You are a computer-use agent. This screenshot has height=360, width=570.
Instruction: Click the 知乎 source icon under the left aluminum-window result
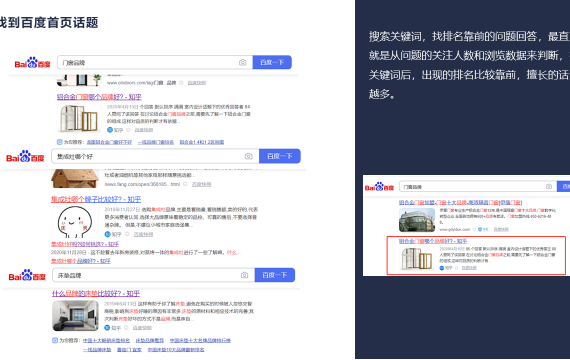point(110,130)
